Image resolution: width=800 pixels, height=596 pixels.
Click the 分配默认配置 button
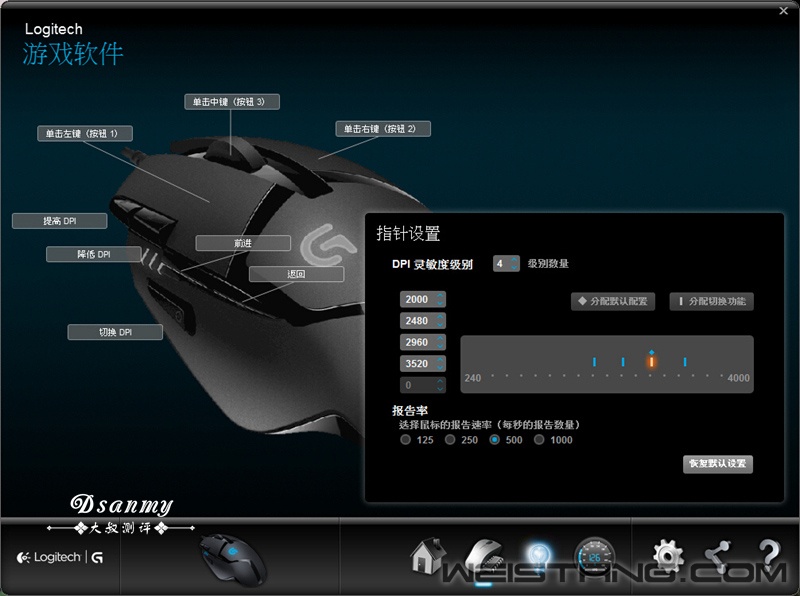click(612, 301)
